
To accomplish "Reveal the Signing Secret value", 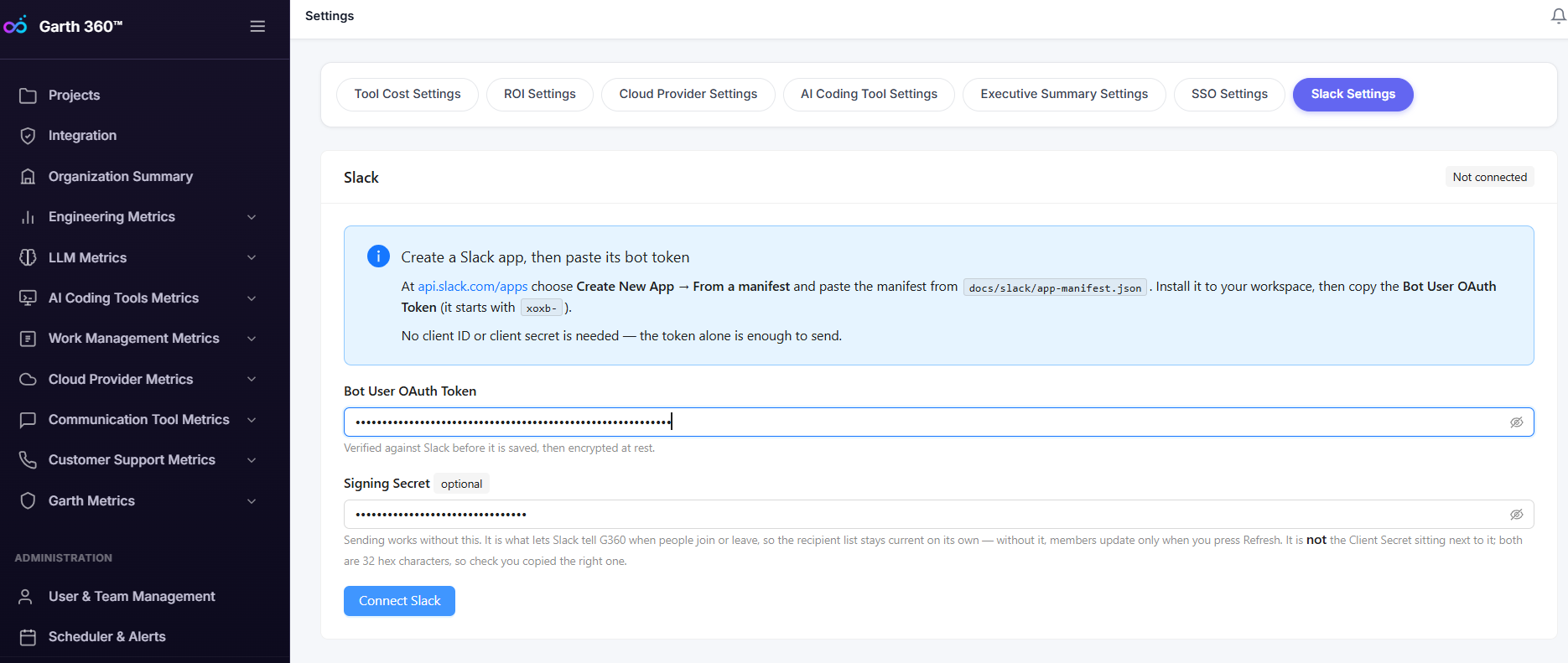I will click(1516, 515).
